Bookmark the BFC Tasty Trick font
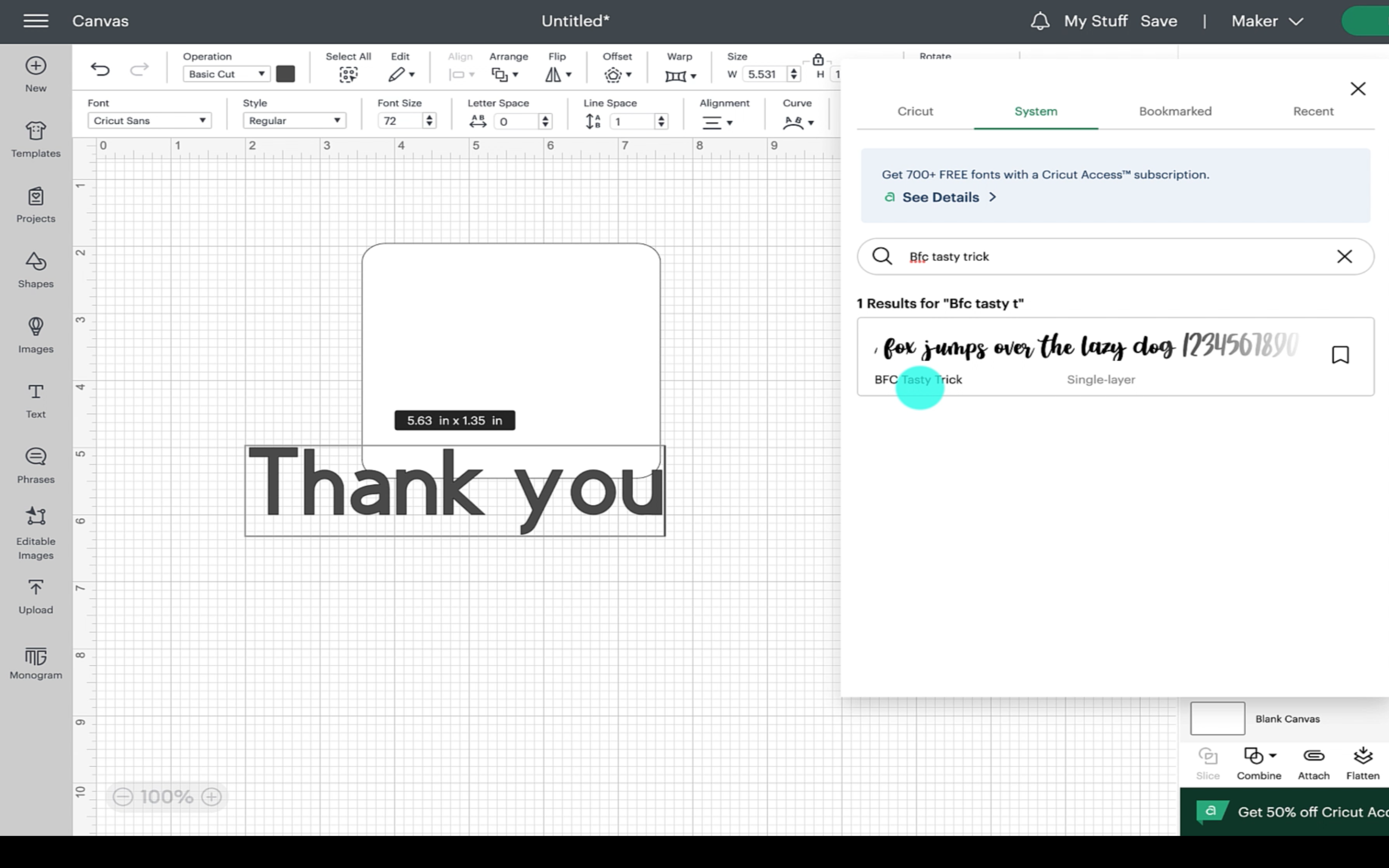This screenshot has width=1389, height=868. coord(1340,355)
